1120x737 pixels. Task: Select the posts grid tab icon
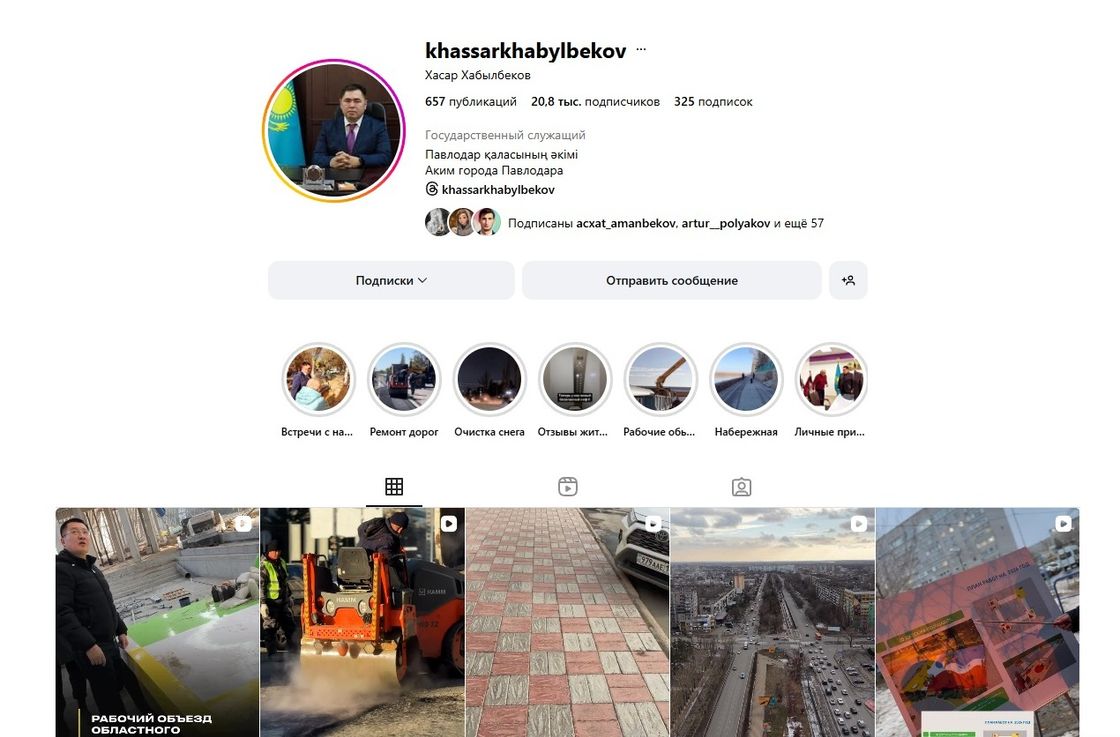pyautogui.click(x=394, y=487)
